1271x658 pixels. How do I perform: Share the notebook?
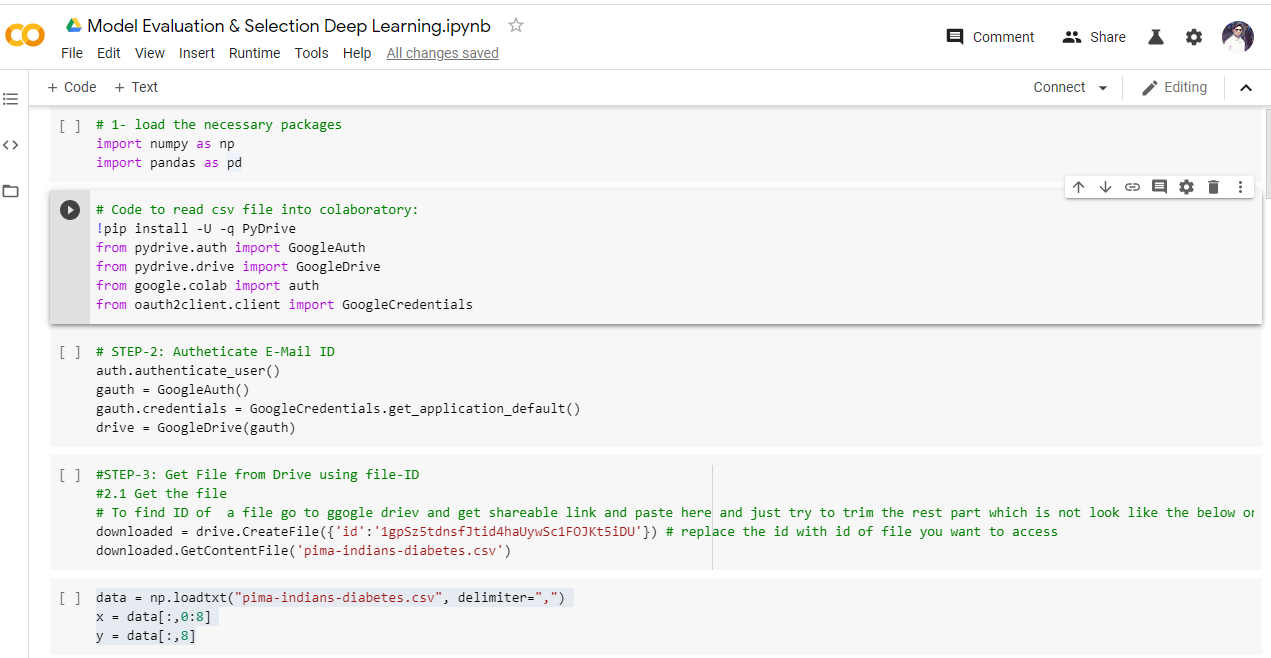[x=1093, y=36]
